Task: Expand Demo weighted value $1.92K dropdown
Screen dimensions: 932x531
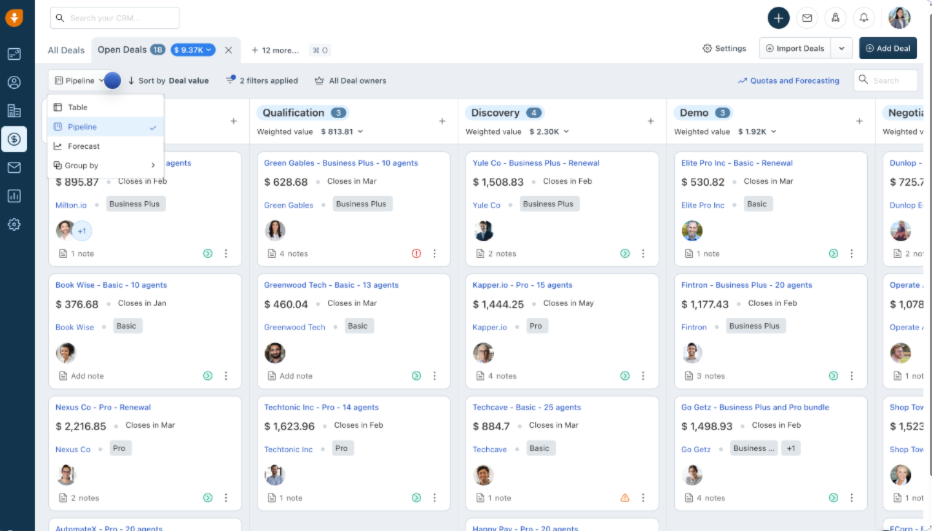Action: [x=757, y=131]
